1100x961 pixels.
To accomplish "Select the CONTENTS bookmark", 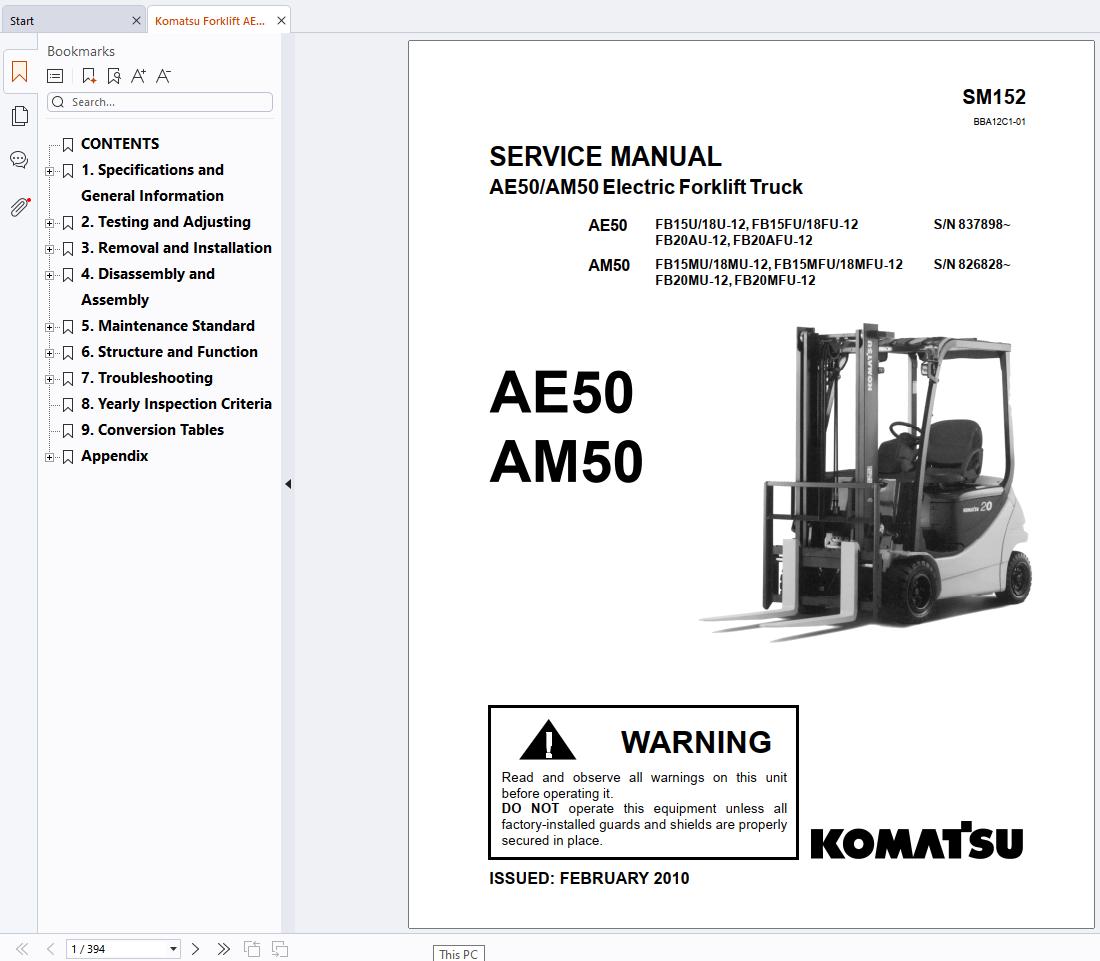I will [x=120, y=144].
